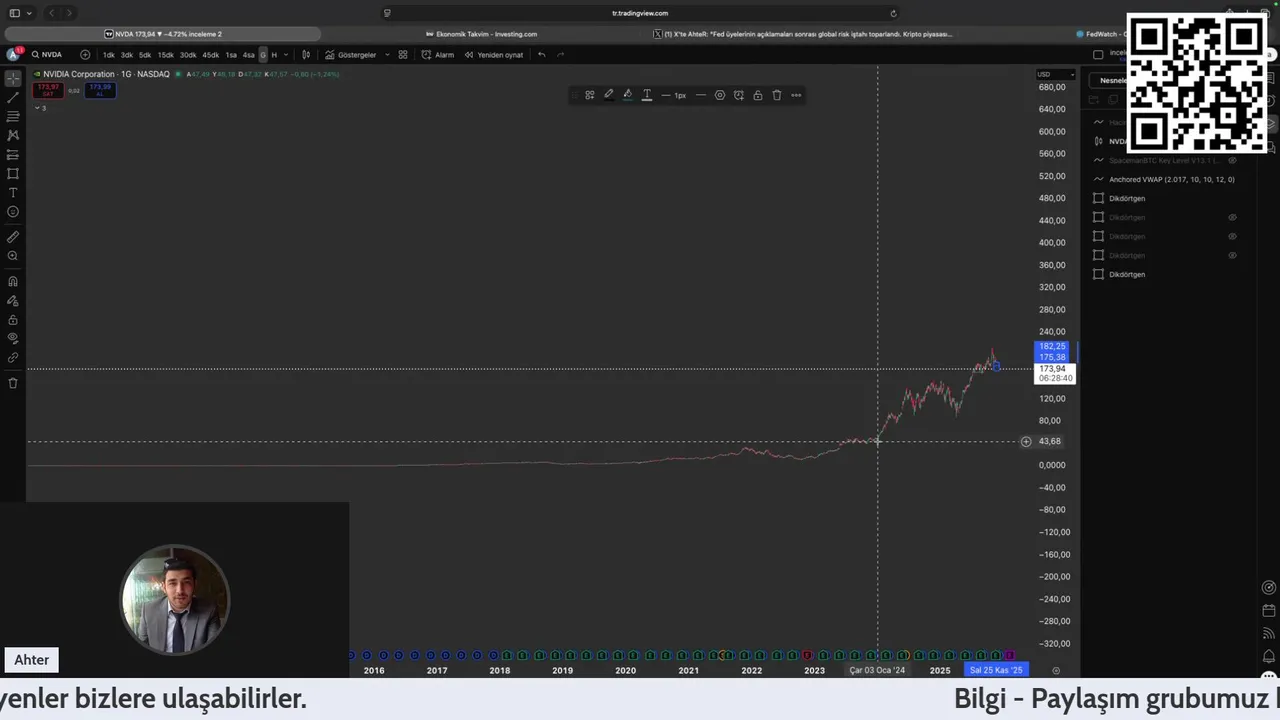1280x720 pixels.
Task: Open the indicator templates grid icon
Action: click(403, 55)
